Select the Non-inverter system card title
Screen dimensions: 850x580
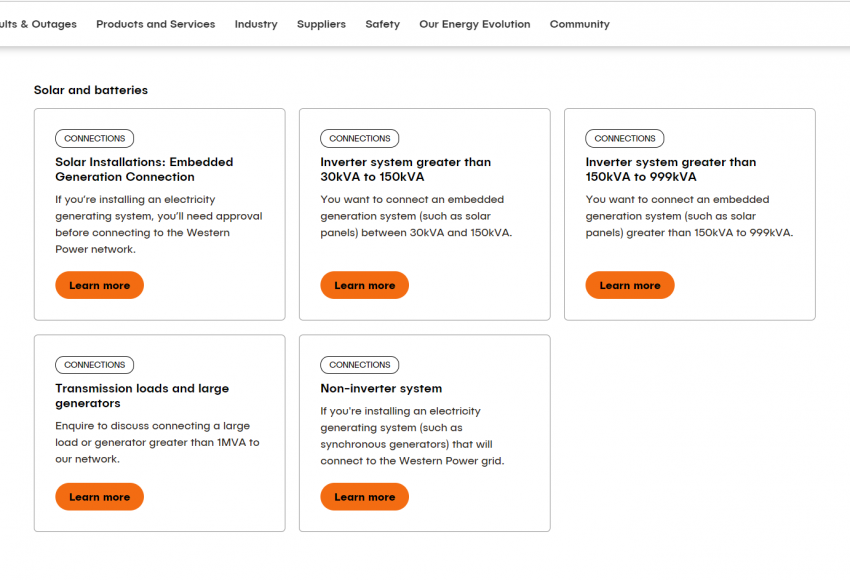[381, 388]
